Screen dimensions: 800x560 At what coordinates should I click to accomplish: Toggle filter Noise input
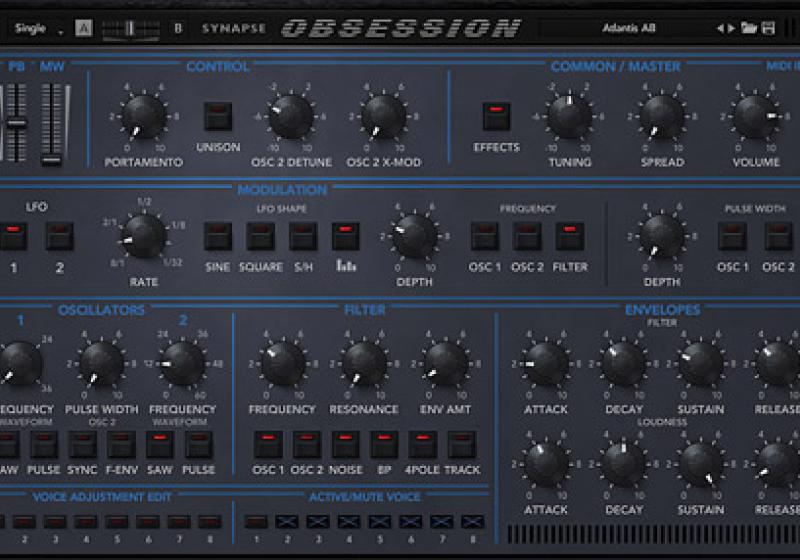pos(345,444)
